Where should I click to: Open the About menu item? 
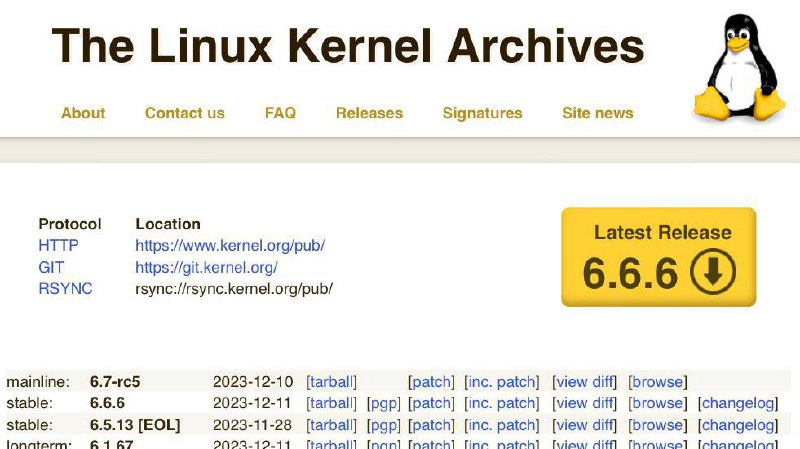83,113
